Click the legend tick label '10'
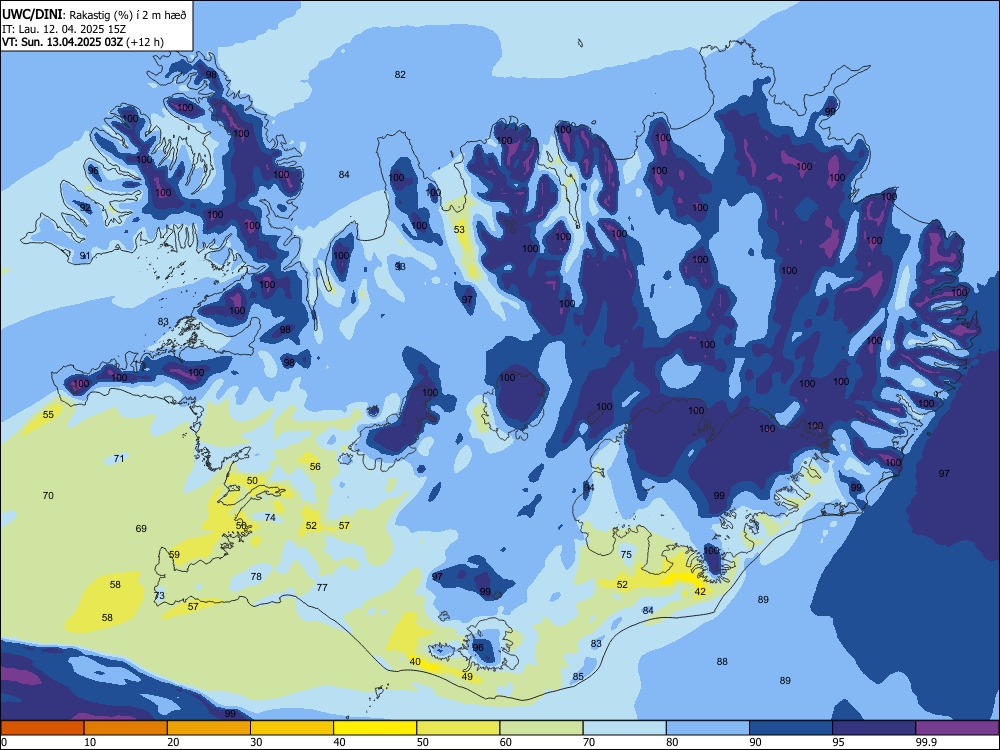This screenshot has width=1000, height=750. [x=91, y=742]
